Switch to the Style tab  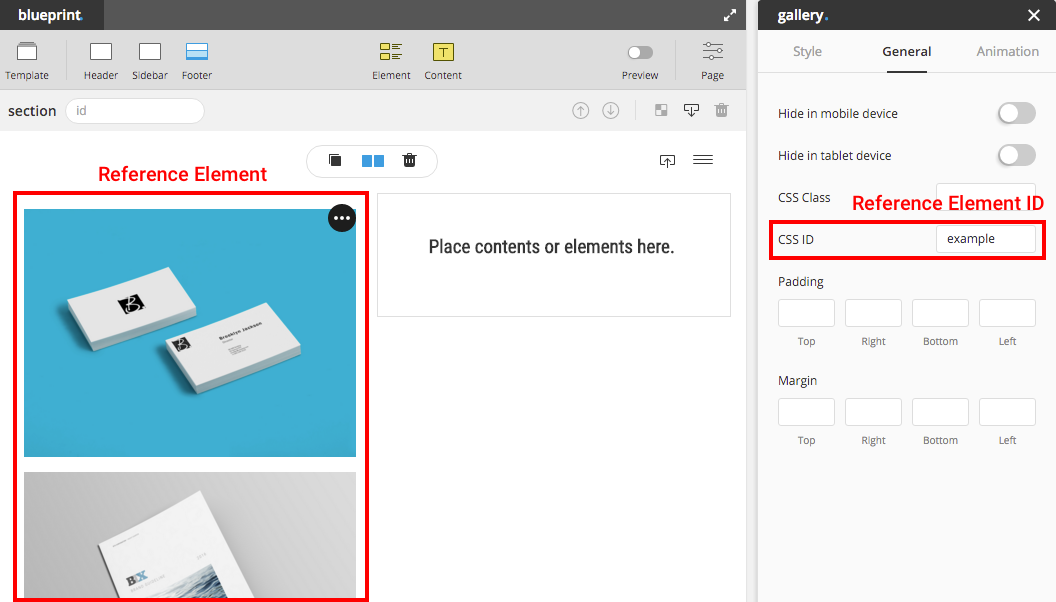pos(807,52)
